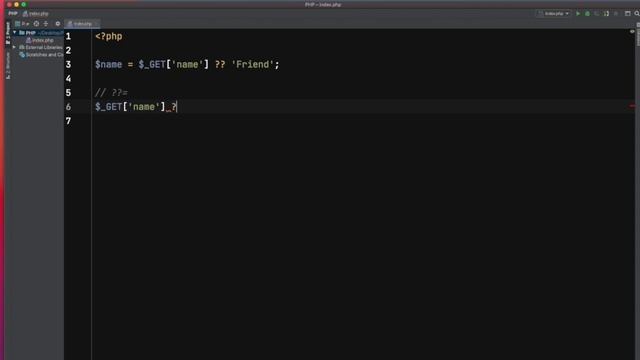This screenshot has width=640, height=360.
Task: Select Scratches and Consoles tree item
Action: (41, 55)
